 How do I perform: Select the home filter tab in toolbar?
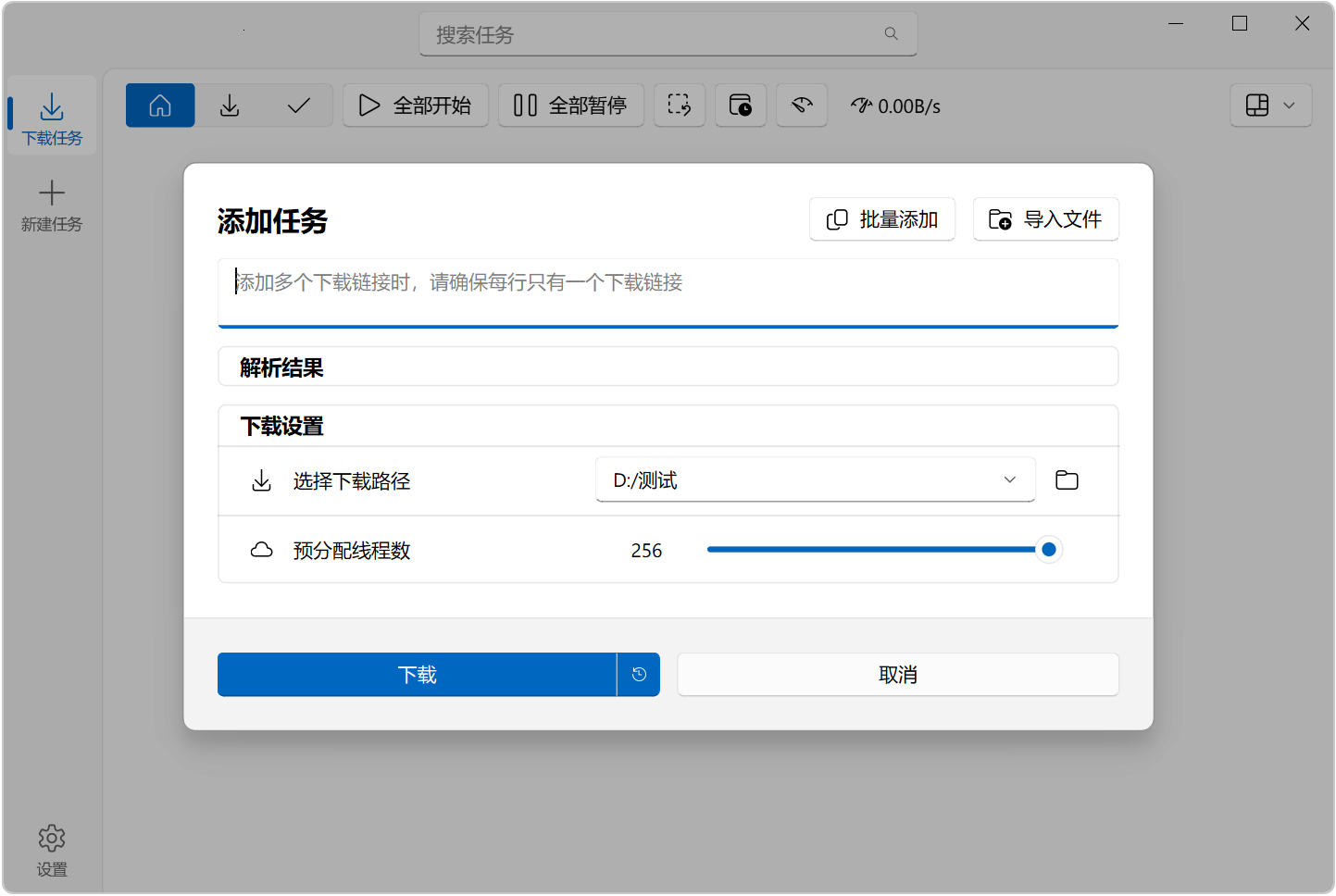pos(160,106)
